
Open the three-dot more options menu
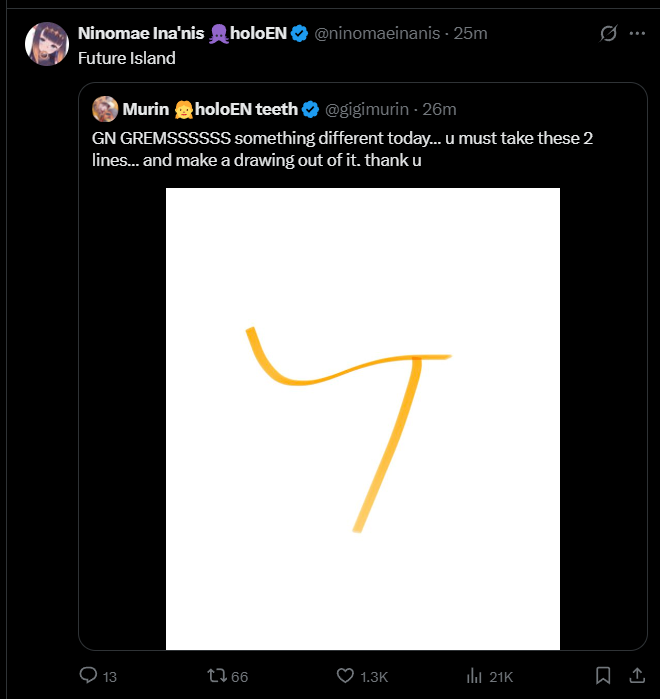coord(636,34)
